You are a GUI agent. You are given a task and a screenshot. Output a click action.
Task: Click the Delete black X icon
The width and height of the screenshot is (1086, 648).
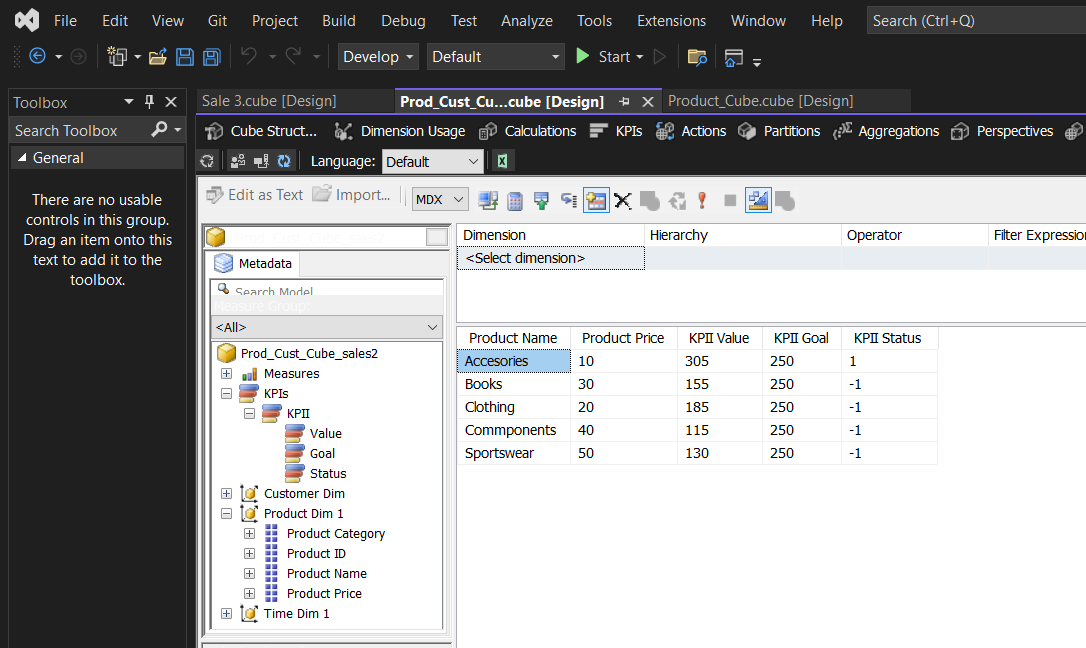pos(623,201)
